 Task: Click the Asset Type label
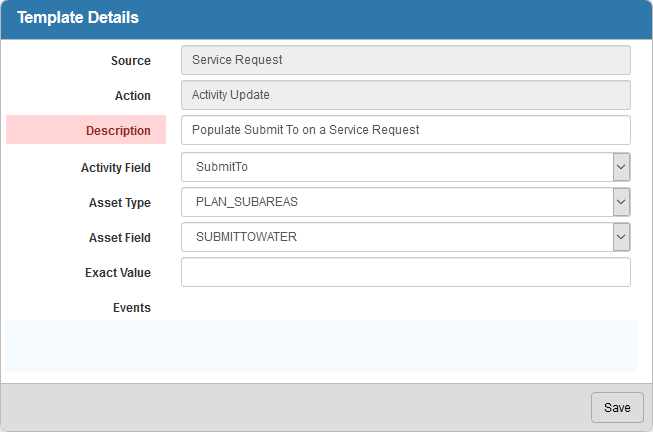[x=120, y=202]
